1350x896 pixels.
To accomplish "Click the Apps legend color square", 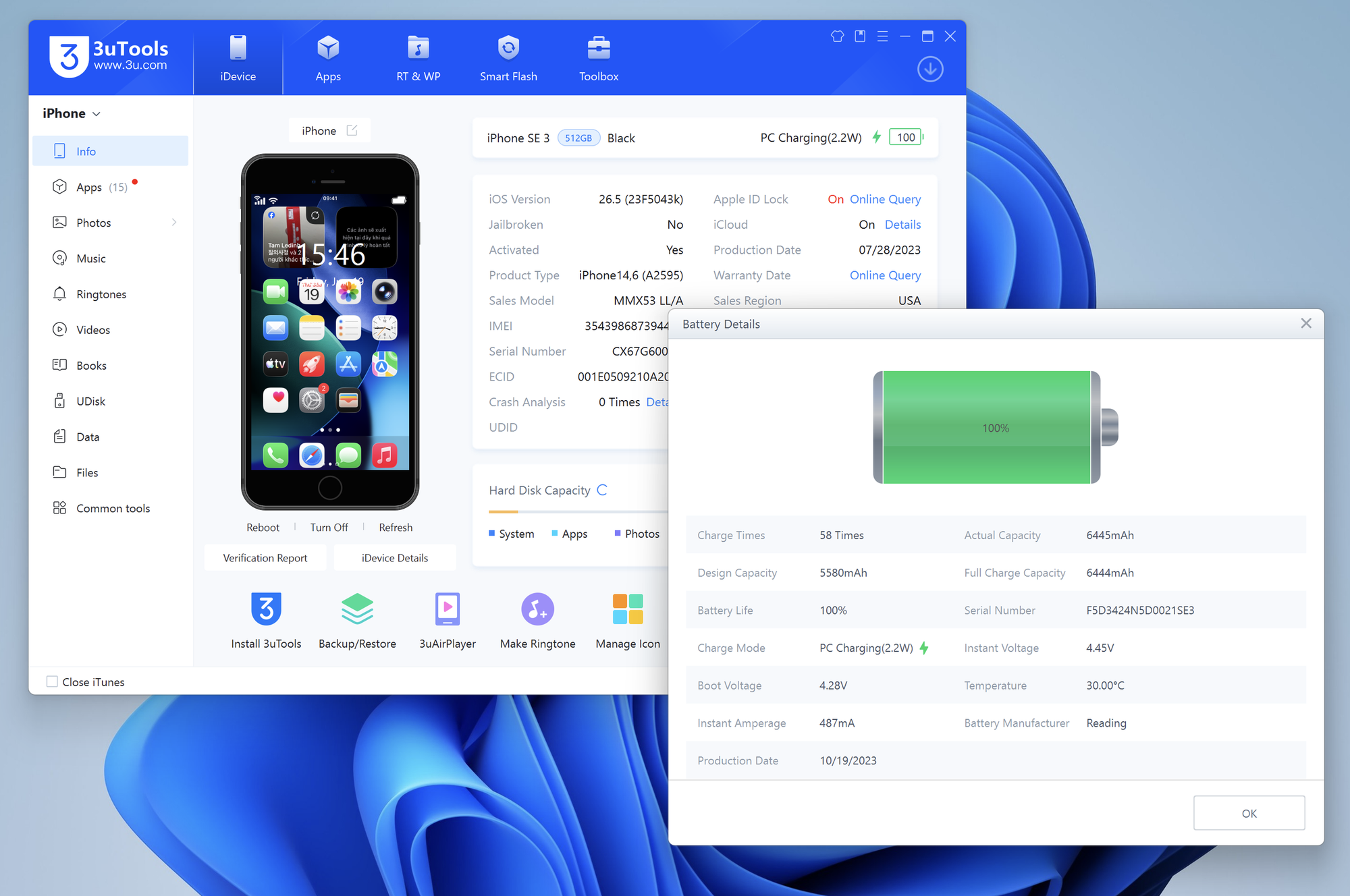I will point(555,533).
